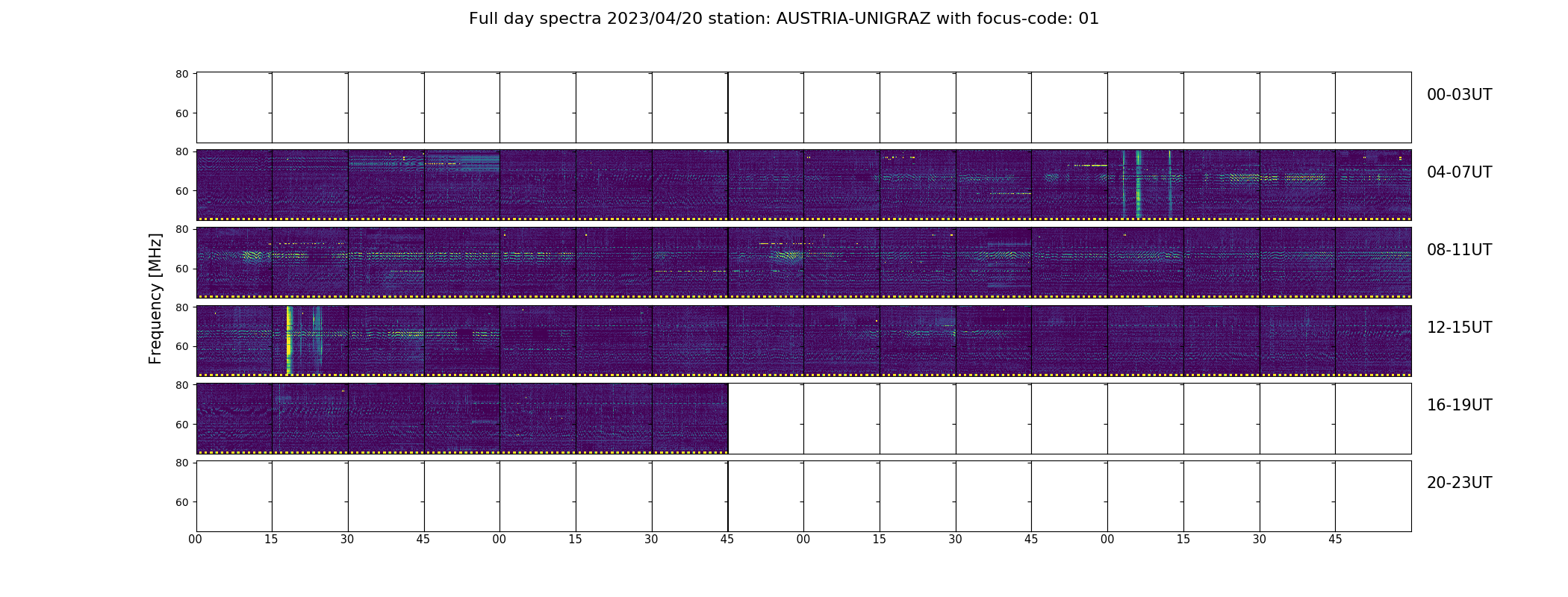Click the empty 00-03UT spectrum panel
The height and width of the screenshot is (597, 1568).
coord(803,107)
